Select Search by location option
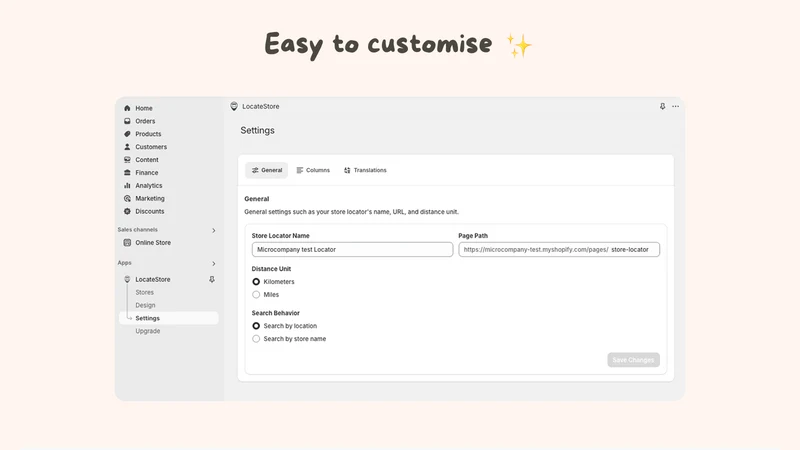The width and height of the screenshot is (800, 450). pos(256,326)
